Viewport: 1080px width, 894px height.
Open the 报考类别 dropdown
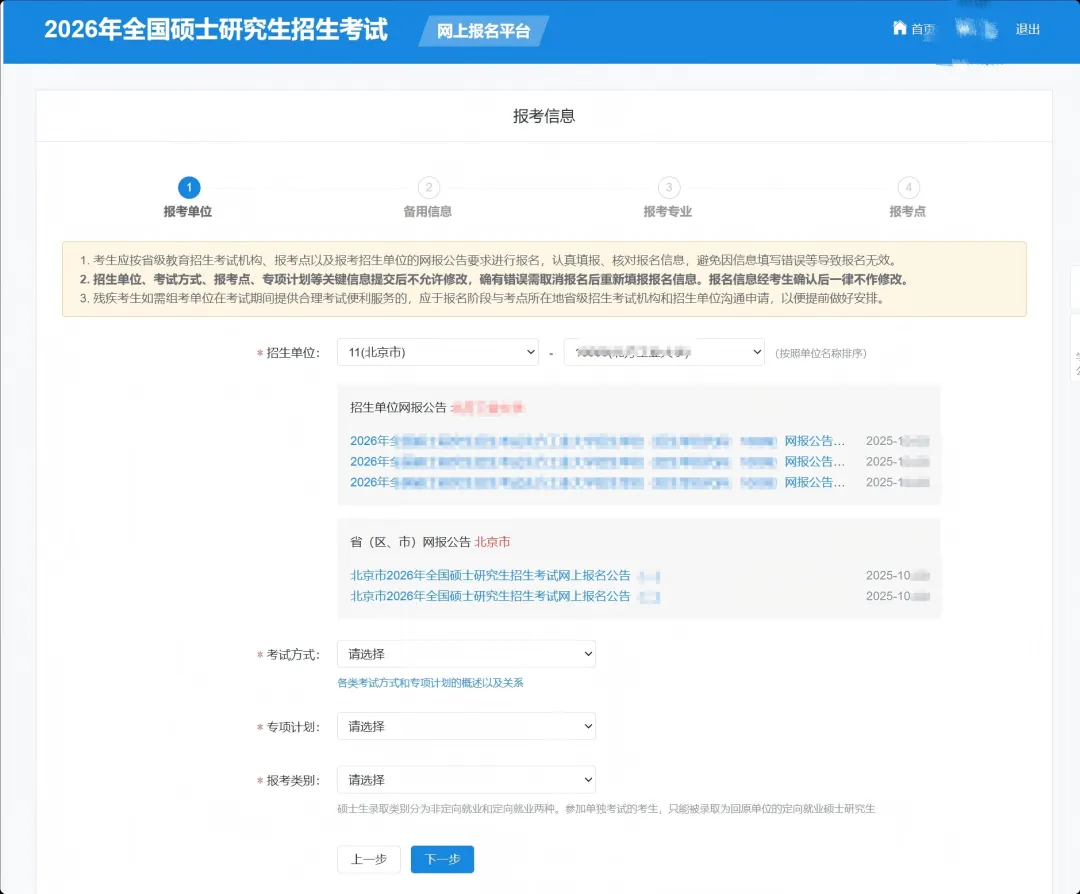(x=466, y=779)
